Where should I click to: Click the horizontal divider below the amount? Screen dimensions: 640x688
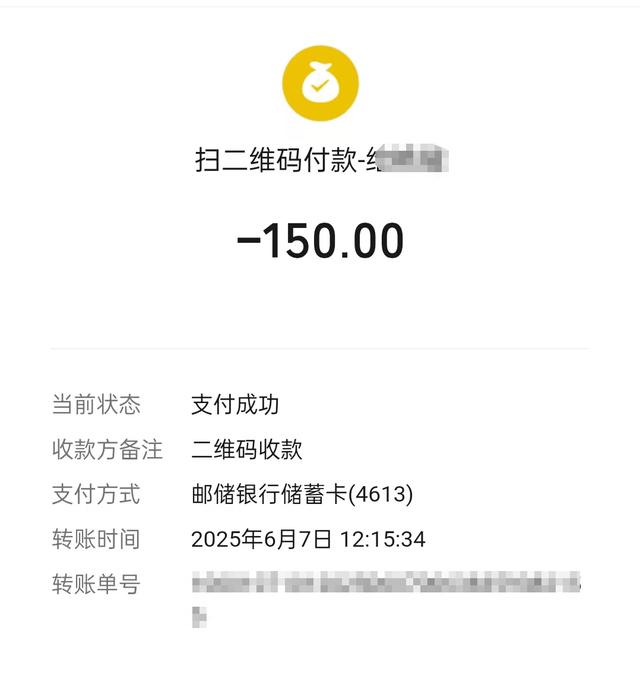tap(320, 349)
